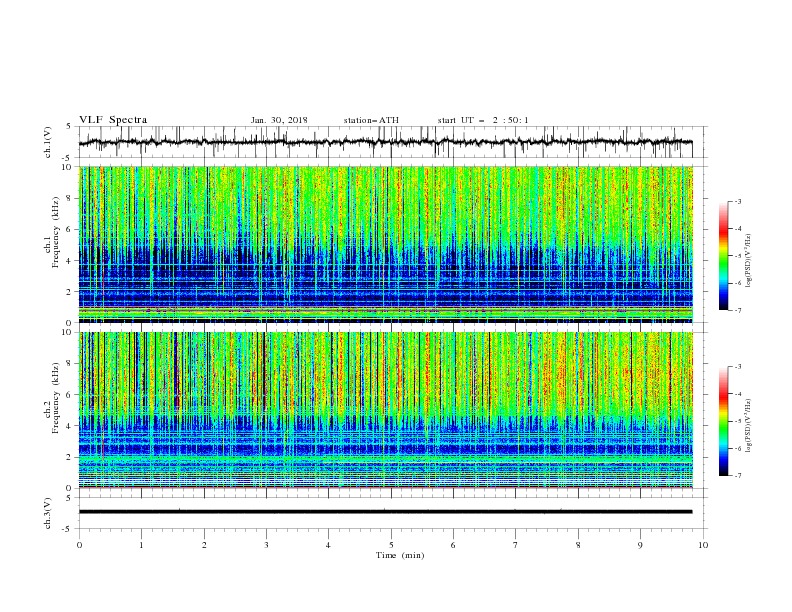This screenshot has height=612, width=792.
Task: Click the "-7" label on ch.2 colorbar
Action: click(737, 476)
